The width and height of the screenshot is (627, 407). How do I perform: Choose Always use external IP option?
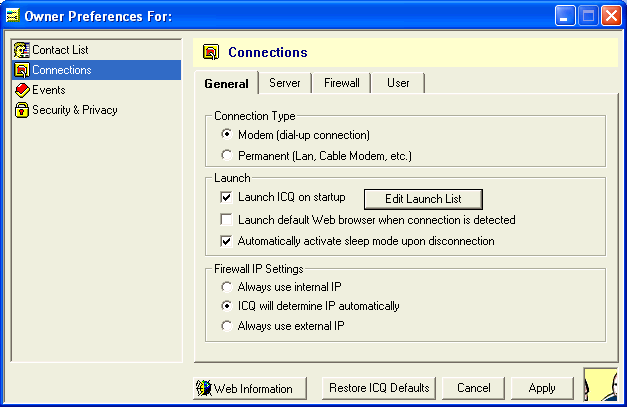pyautogui.click(x=227, y=326)
